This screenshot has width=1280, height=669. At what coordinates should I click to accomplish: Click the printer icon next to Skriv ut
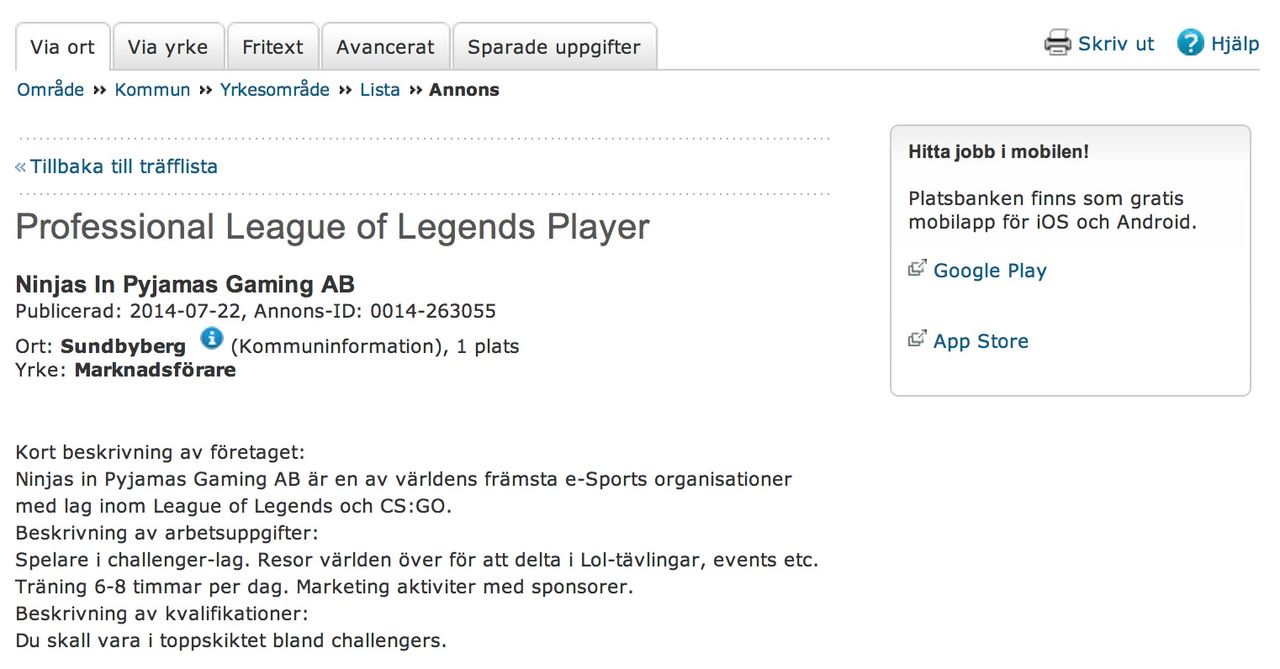1057,43
